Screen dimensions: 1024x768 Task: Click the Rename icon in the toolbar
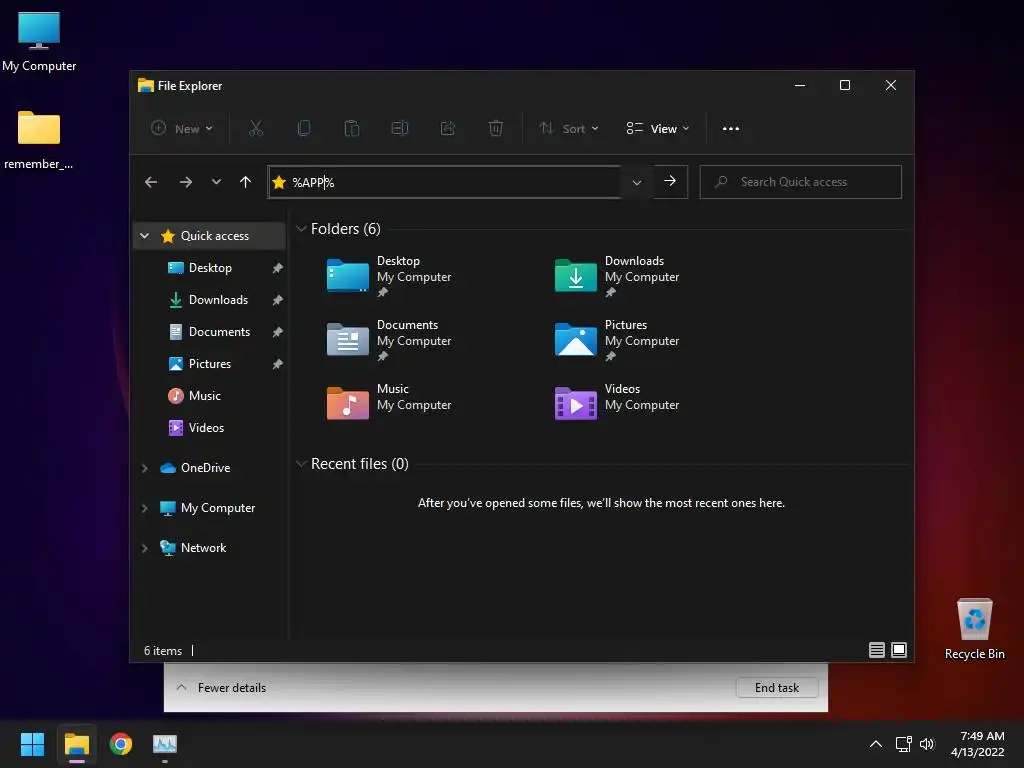[x=400, y=129]
